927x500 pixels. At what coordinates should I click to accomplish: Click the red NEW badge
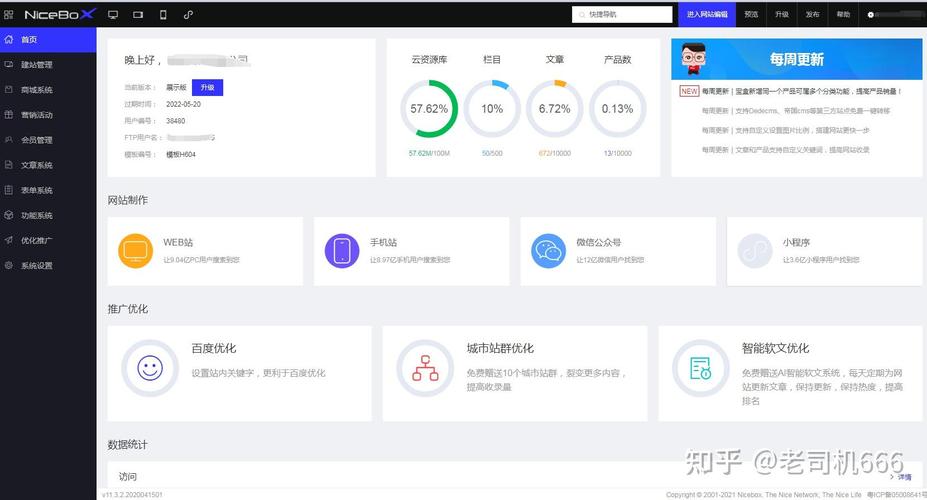689,91
